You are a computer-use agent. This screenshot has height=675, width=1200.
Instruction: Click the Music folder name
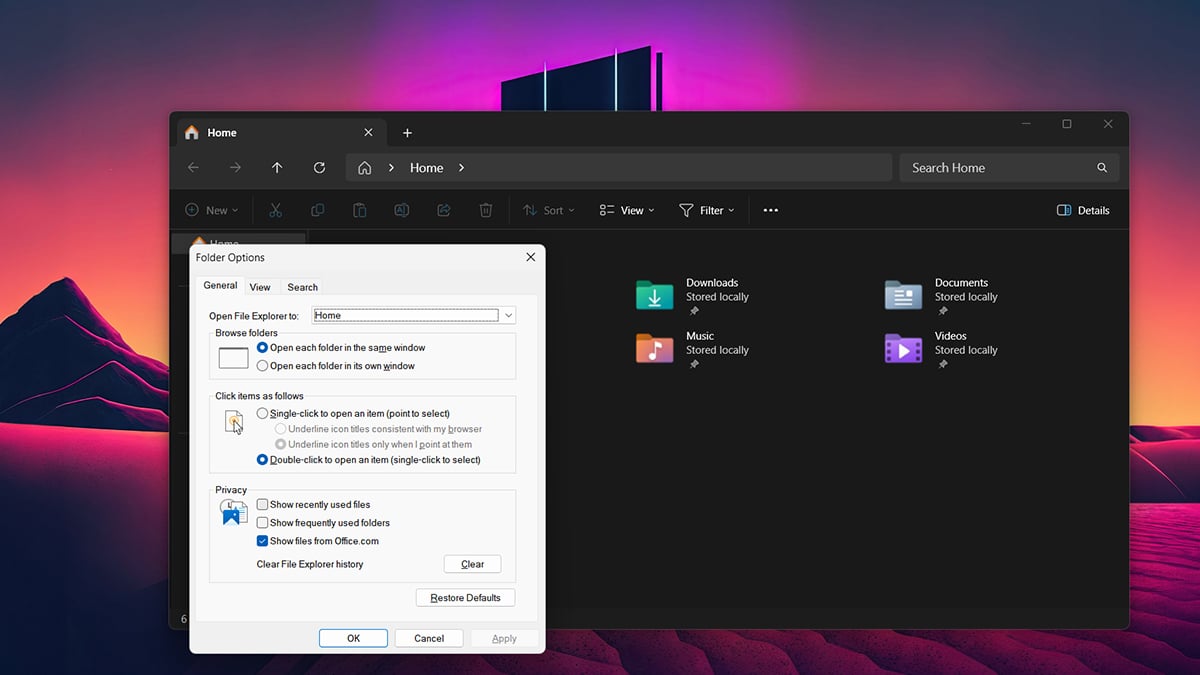click(700, 336)
